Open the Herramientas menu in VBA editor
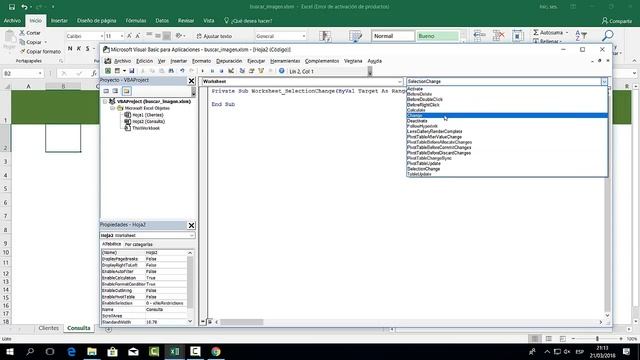The image size is (640, 360). (x=285, y=61)
